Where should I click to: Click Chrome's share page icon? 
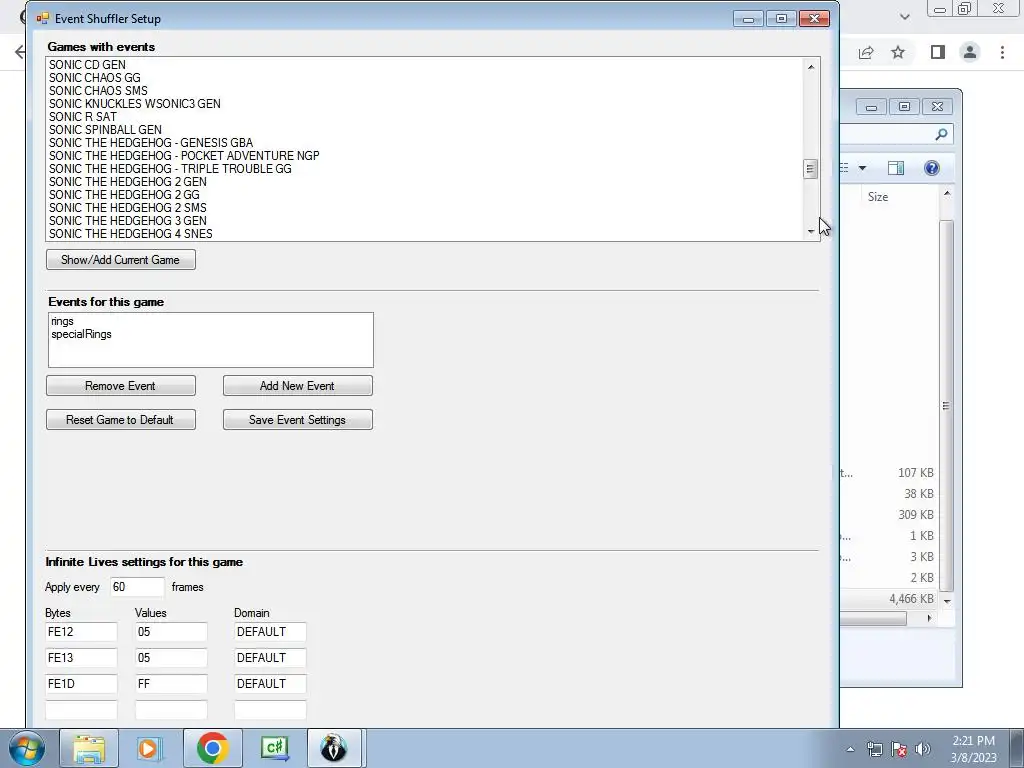[866, 52]
